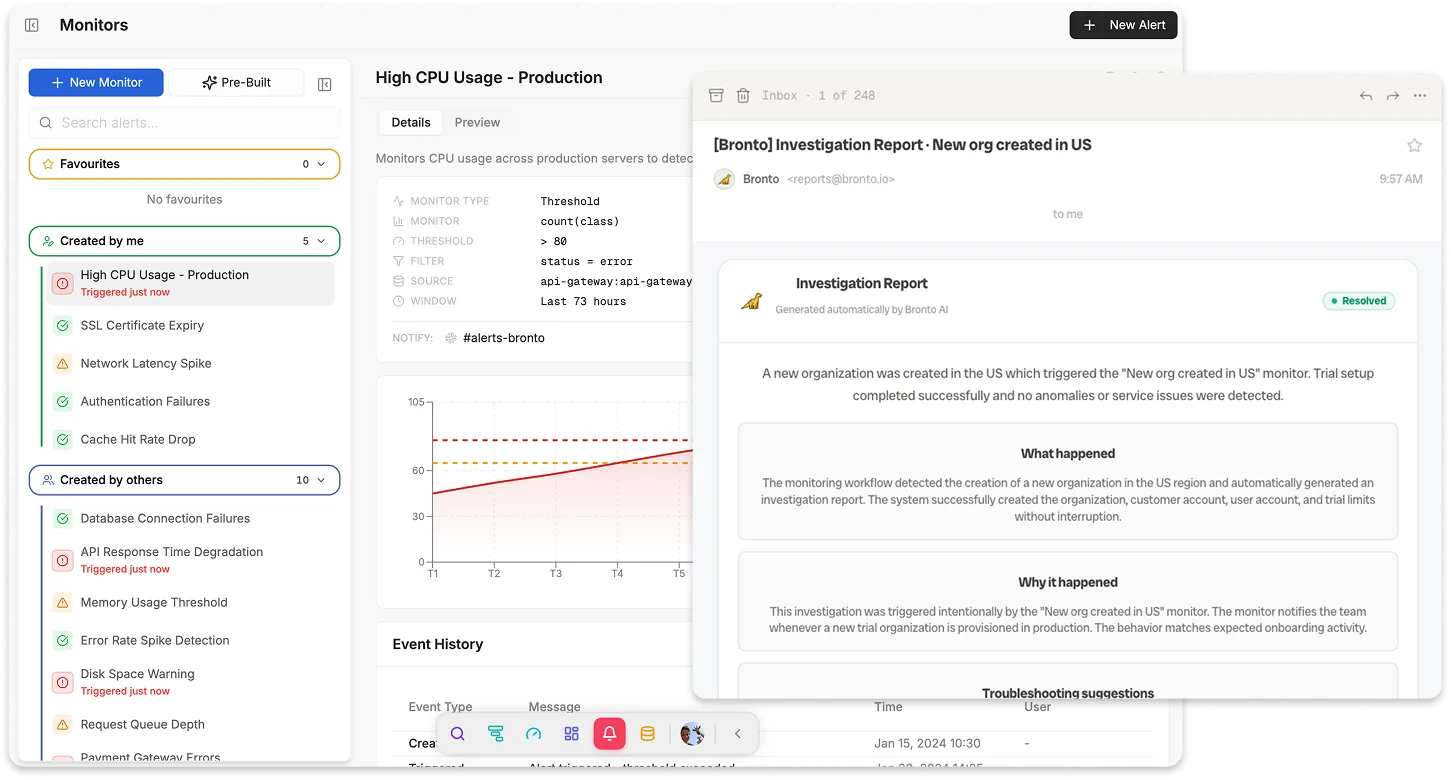
Task: Collapse the bottom dock with chevron
Action: (738, 734)
